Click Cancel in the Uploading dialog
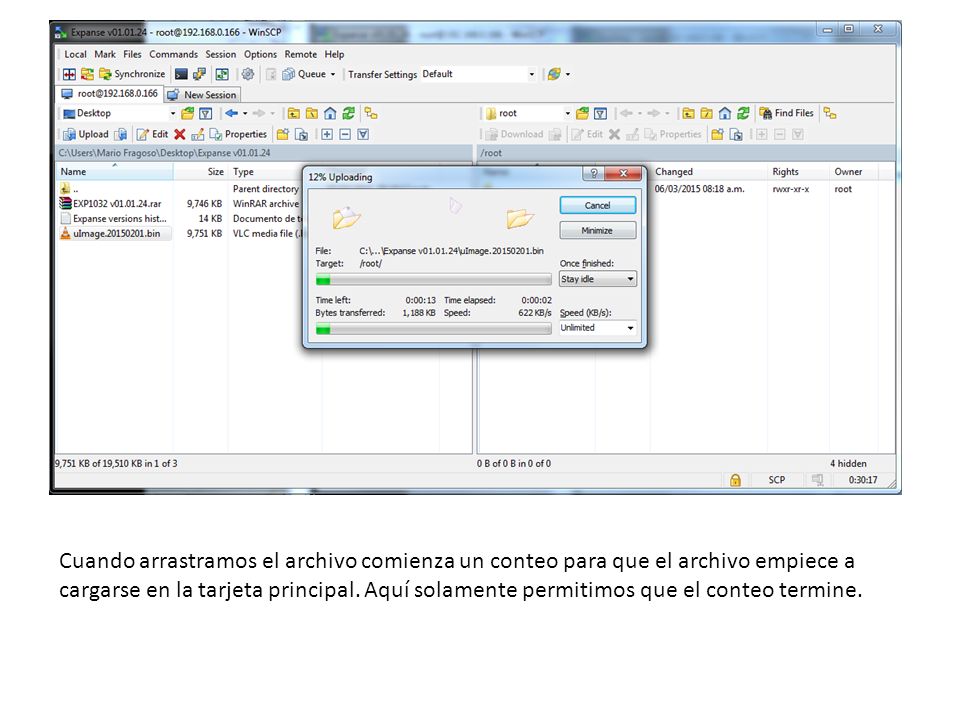Viewport: 960px width, 720px height. click(598, 205)
